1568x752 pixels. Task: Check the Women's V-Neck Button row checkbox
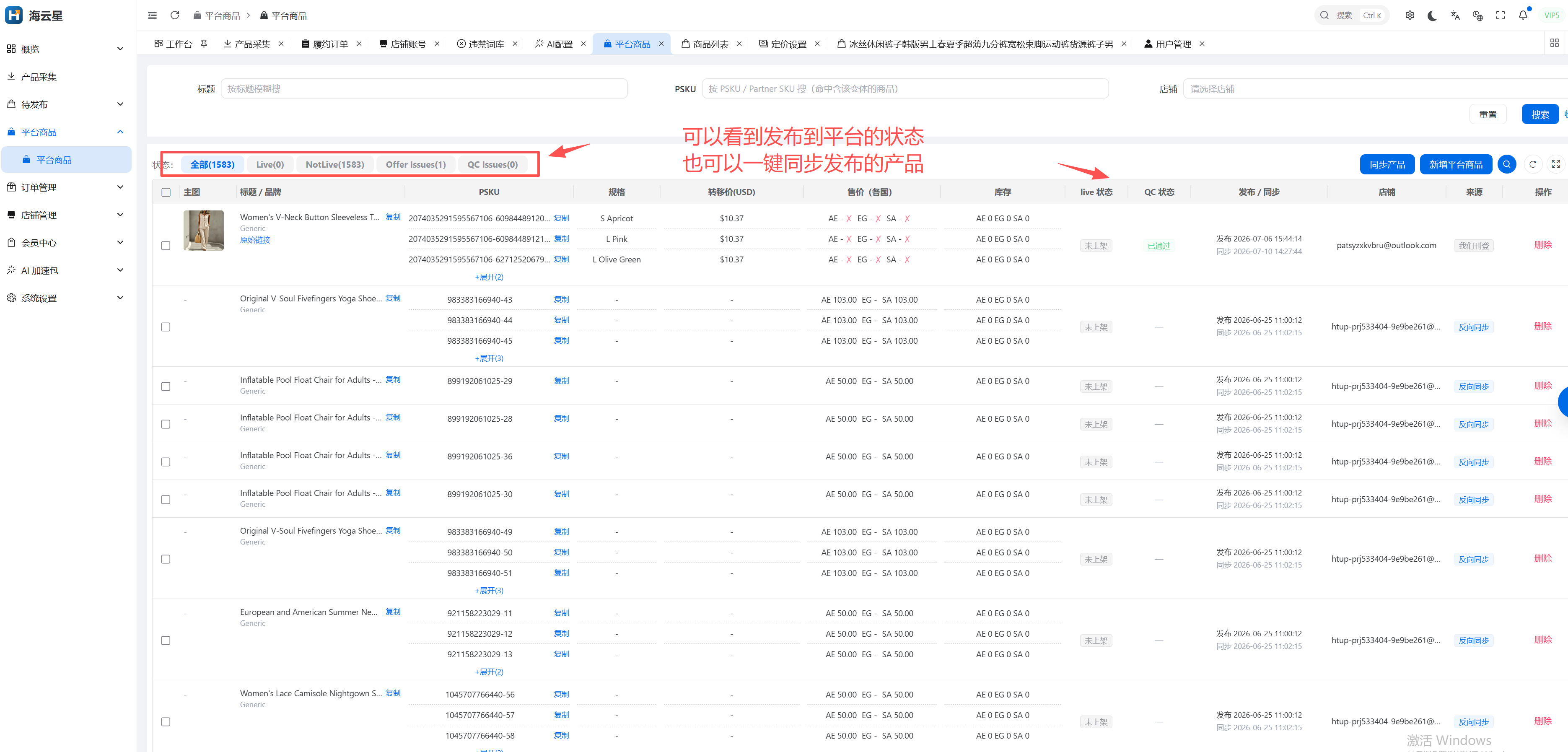click(166, 246)
